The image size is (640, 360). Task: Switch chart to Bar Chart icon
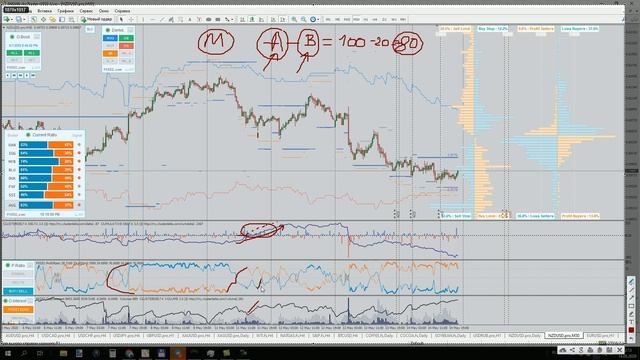pyautogui.click(x=242, y=19)
